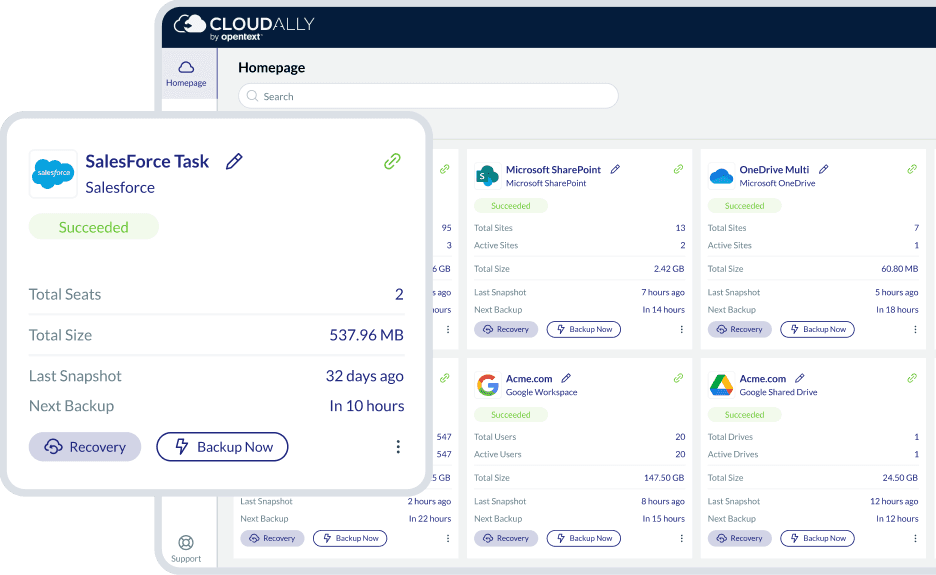The height and width of the screenshot is (575, 936).
Task: Open the three-dot menu on Microsoft SharePoint card
Action: click(x=681, y=329)
